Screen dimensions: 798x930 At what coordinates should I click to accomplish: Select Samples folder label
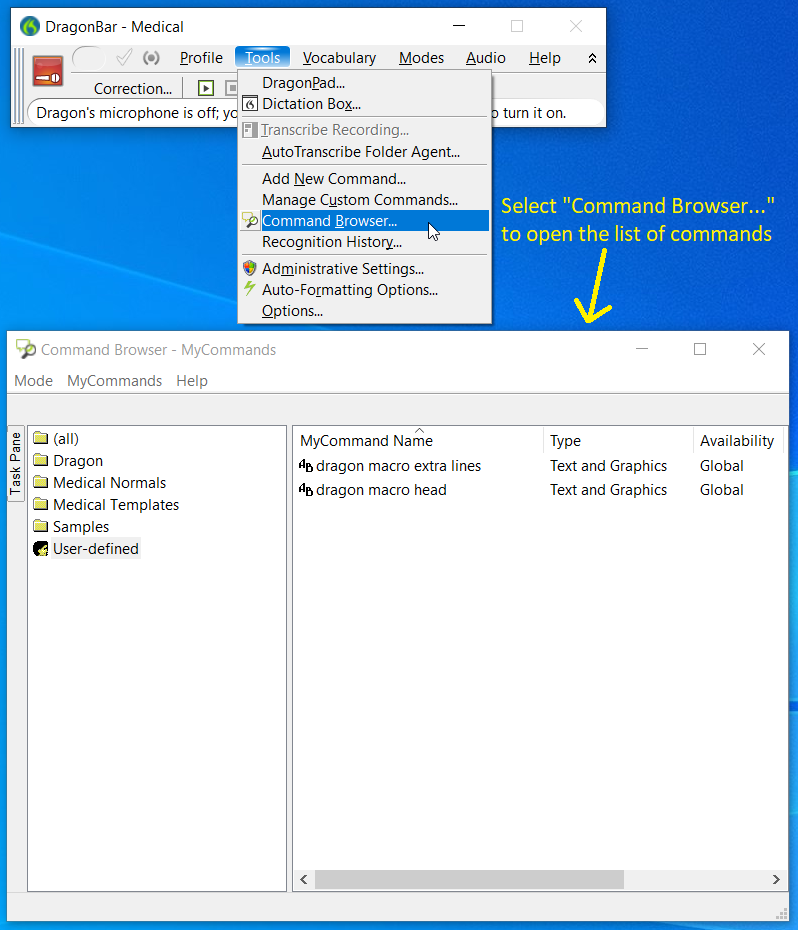81,526
